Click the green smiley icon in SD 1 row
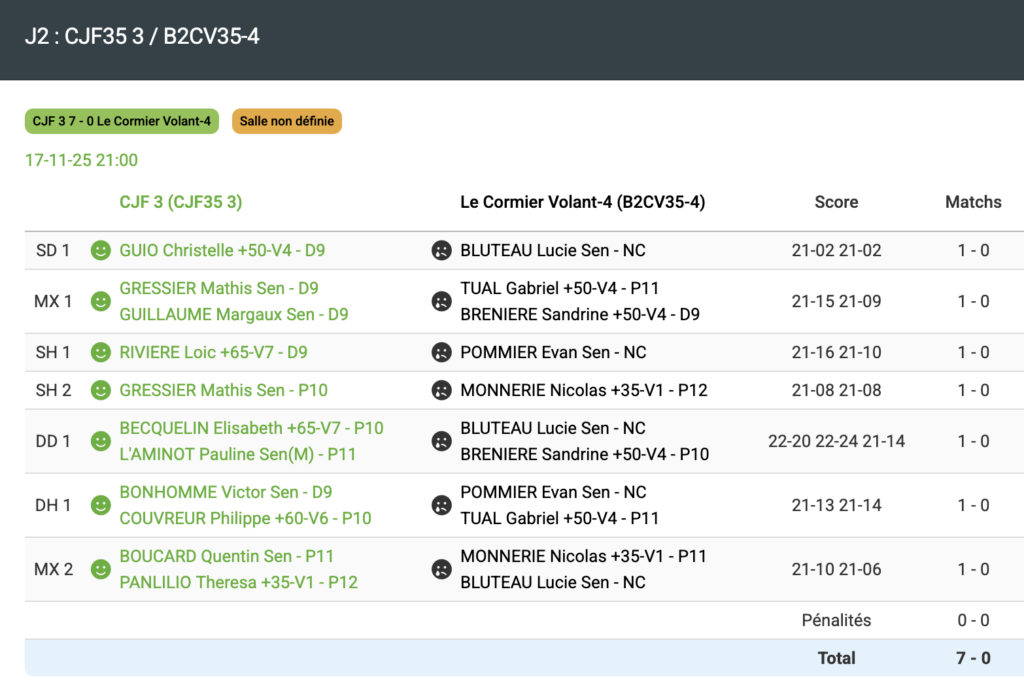 coord(101,250)
